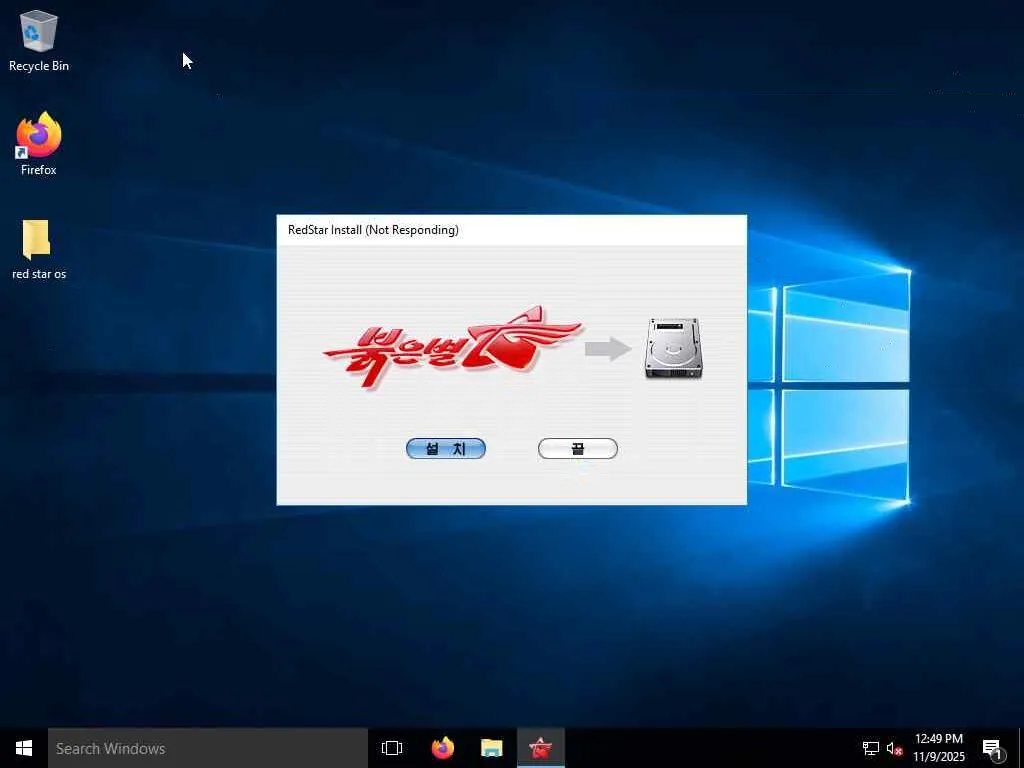Select the Firefox desktop shortcut
The image size is (1024, 768).
pos(39,144)
